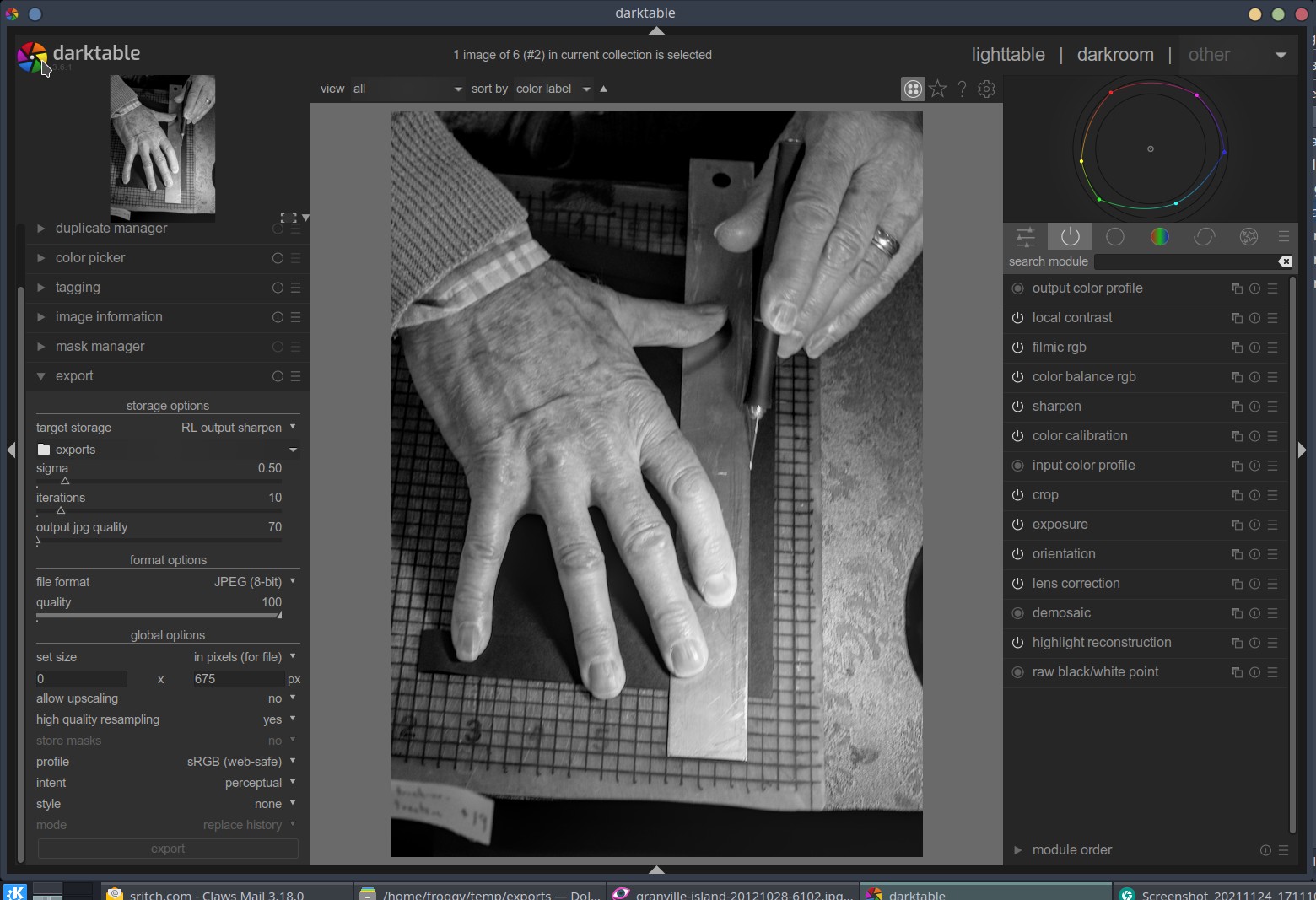
Task: Reset parameters of the sharpen module
Action: pyautogui.click(x=1254, y=407)
